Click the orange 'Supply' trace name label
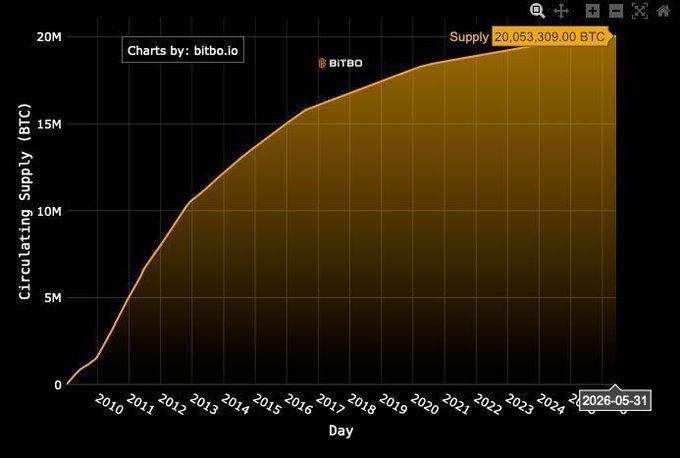Image resolution: width=680 pixels, height=458 pixels. point(469,36)
